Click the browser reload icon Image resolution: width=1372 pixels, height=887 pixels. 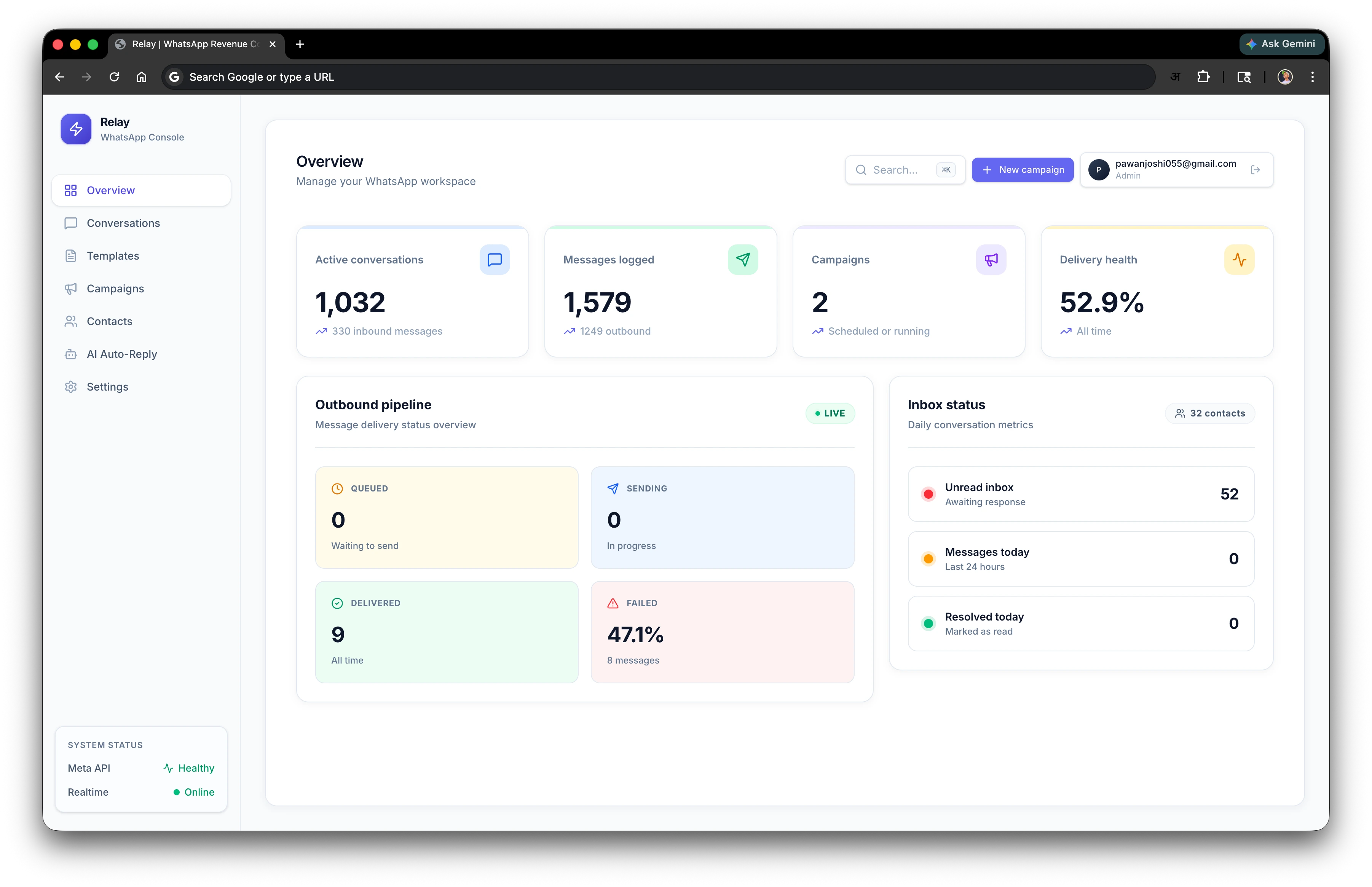[x=114, y=77]
